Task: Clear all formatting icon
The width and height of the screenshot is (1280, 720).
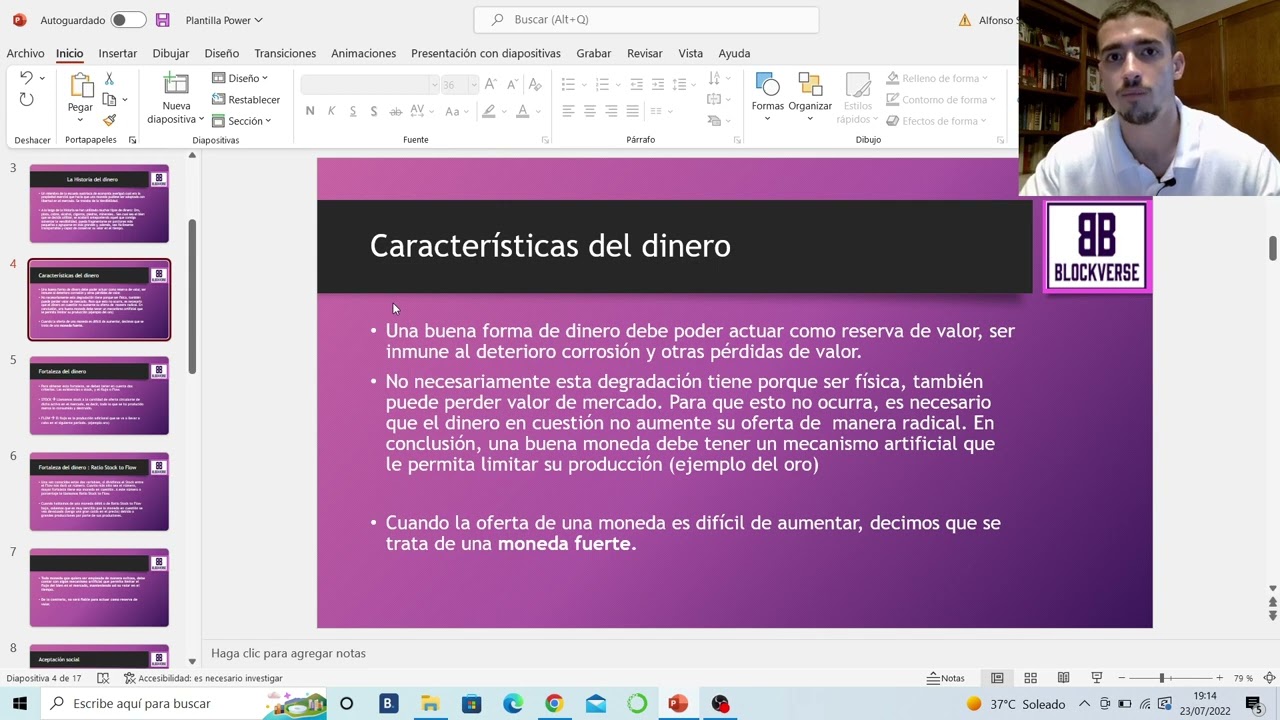Action: coord(535,85)
